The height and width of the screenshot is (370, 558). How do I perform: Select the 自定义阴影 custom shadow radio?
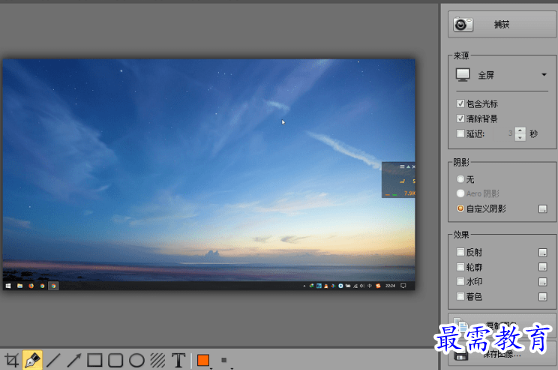point(460,208)
